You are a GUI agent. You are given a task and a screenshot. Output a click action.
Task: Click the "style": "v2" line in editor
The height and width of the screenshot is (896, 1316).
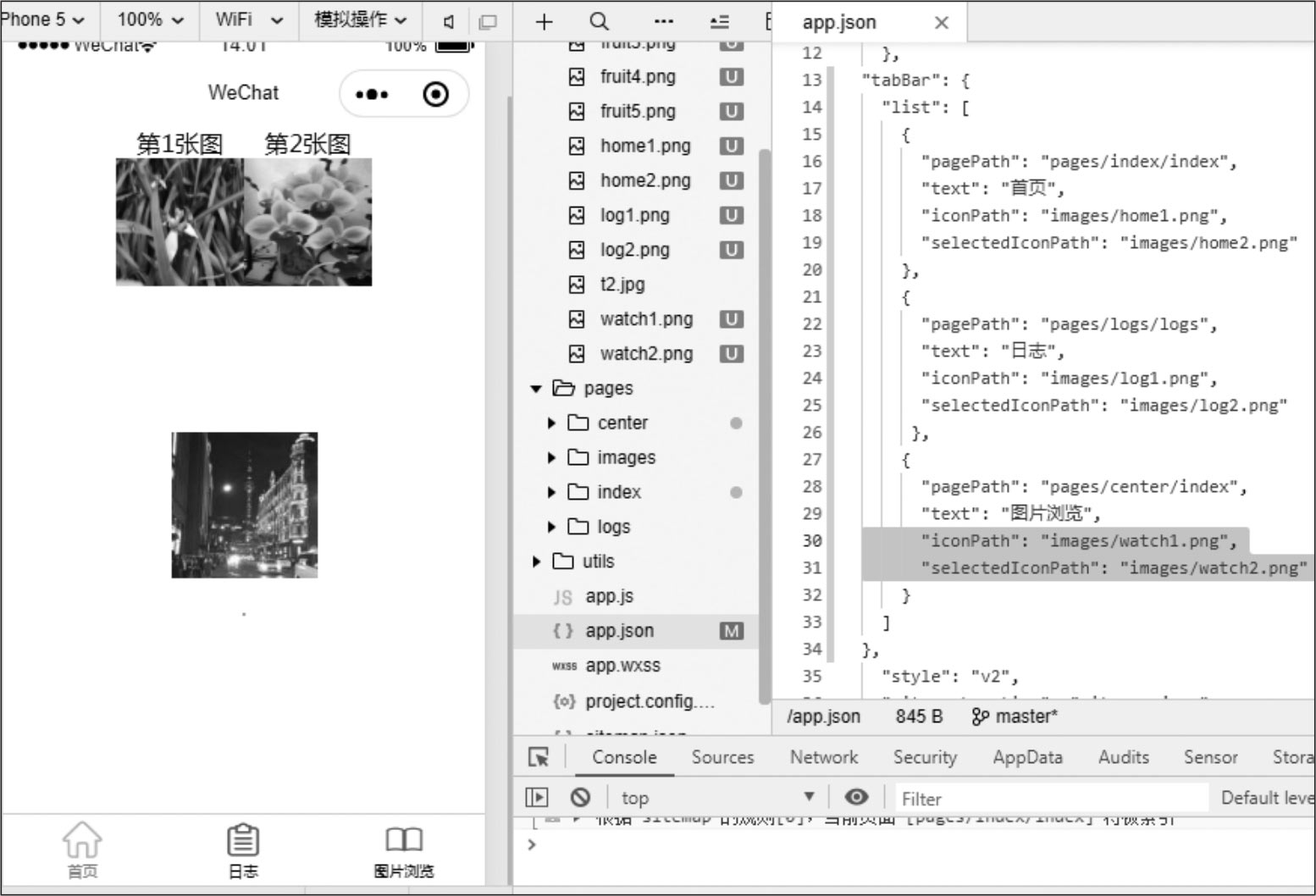click(x=948, y=677)
